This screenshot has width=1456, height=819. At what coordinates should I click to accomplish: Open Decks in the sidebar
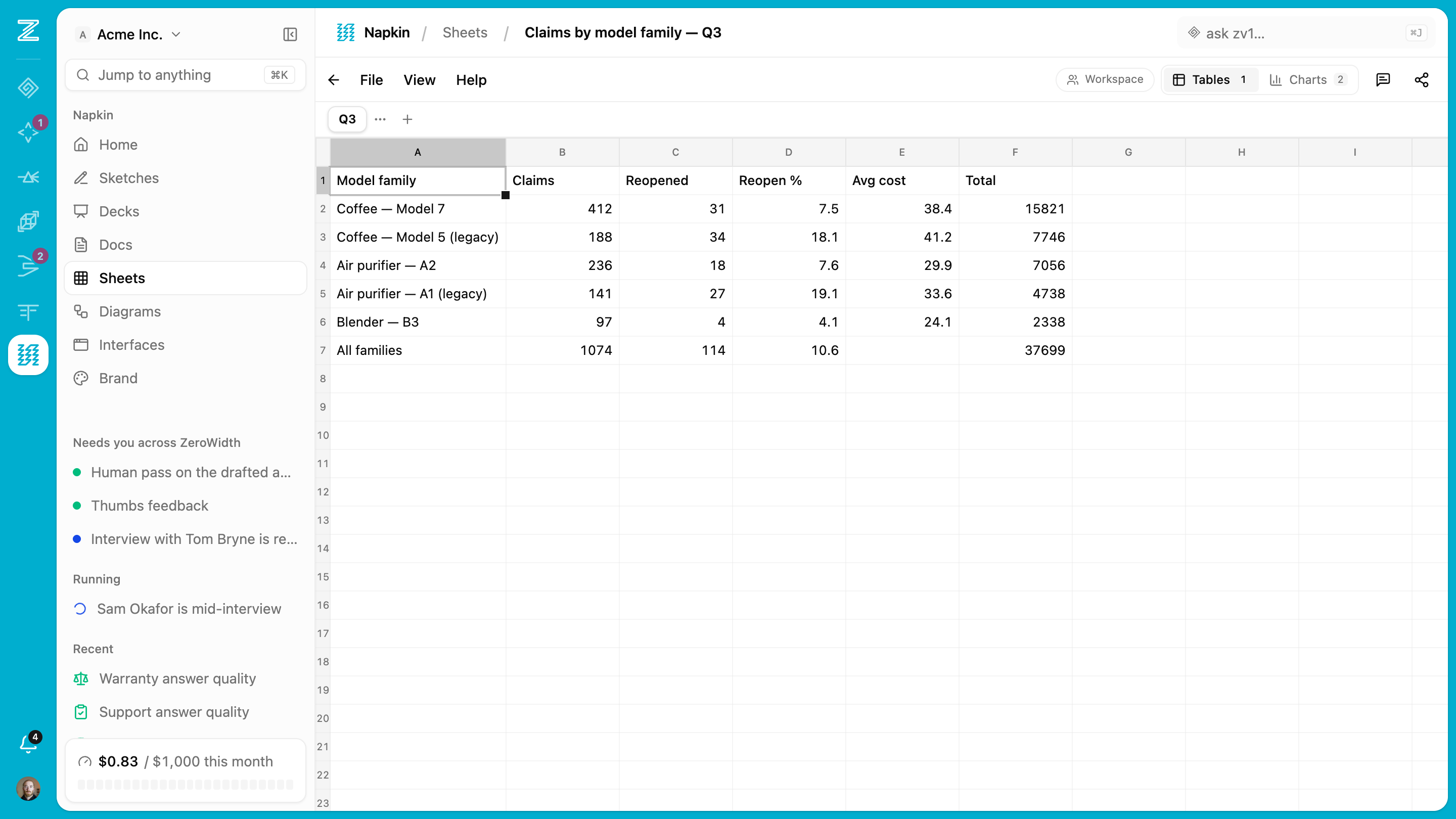(186, 211)
